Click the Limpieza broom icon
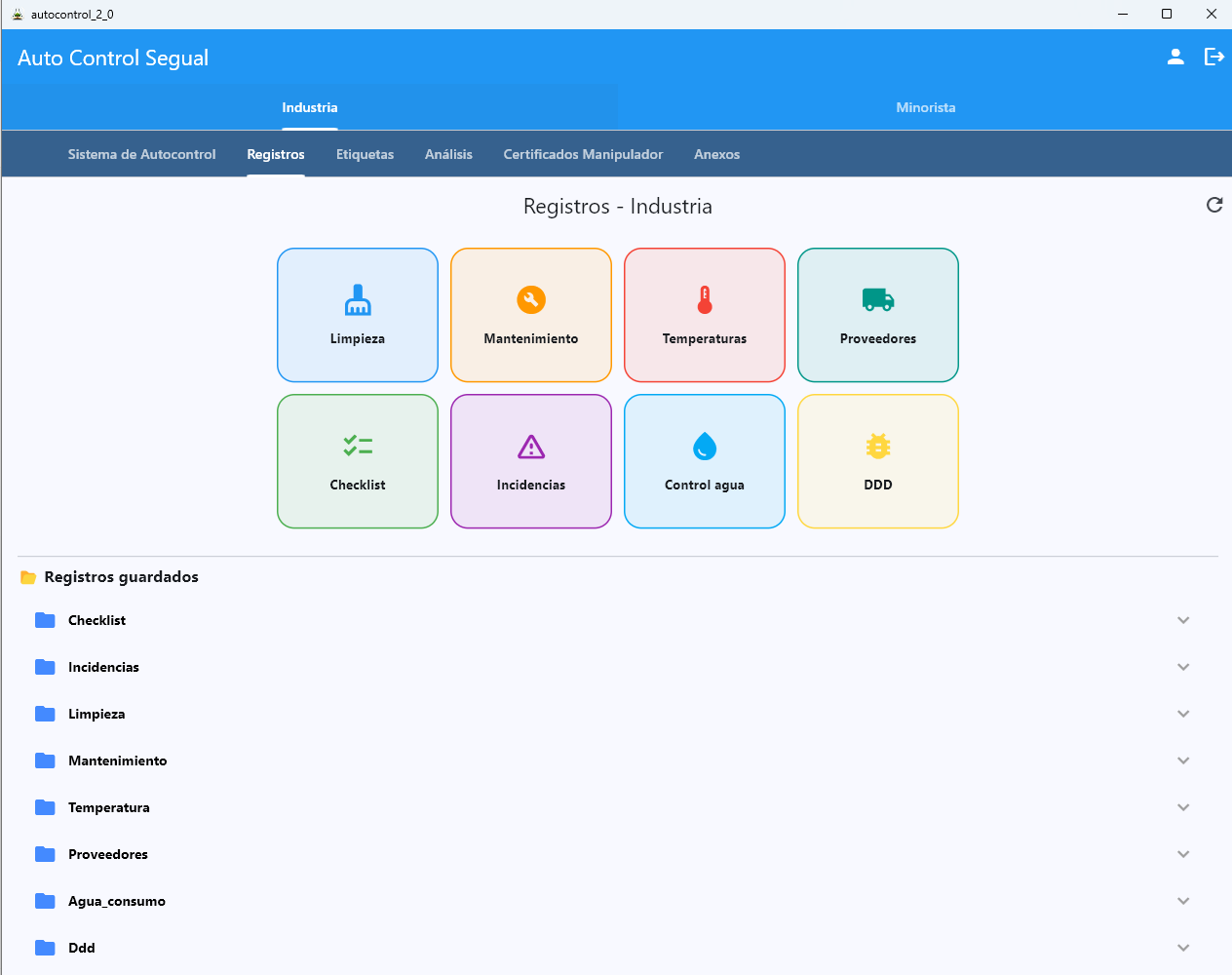 point(358,299)
